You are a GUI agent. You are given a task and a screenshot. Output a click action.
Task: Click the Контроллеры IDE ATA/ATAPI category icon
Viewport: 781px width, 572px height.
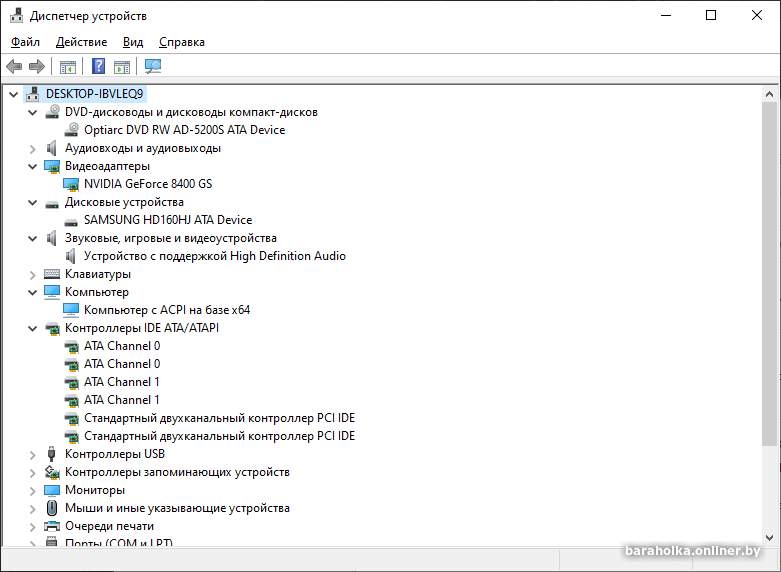(52, 328)
